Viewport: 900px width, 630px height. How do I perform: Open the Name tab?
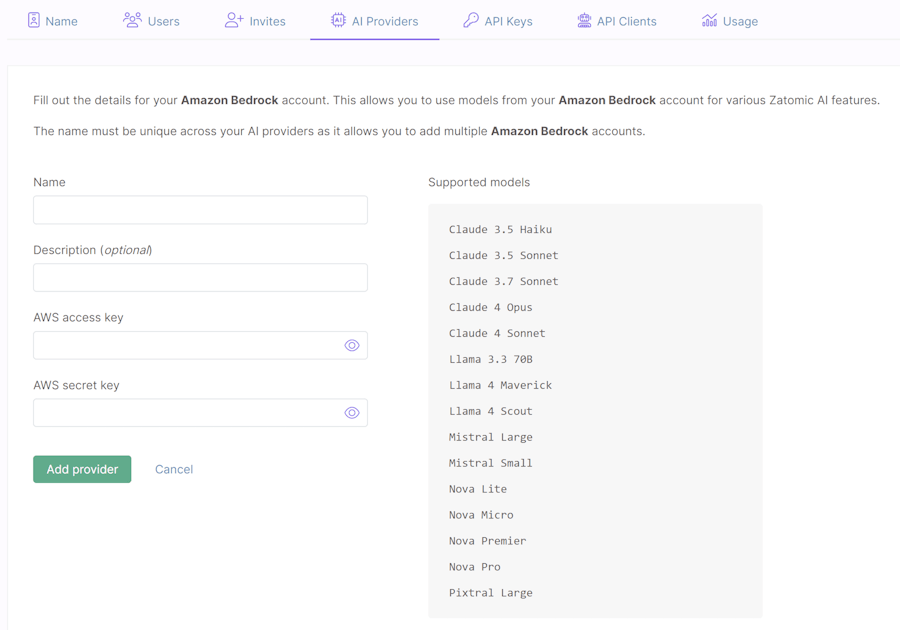pyautogui.click(x=53, y=21)
